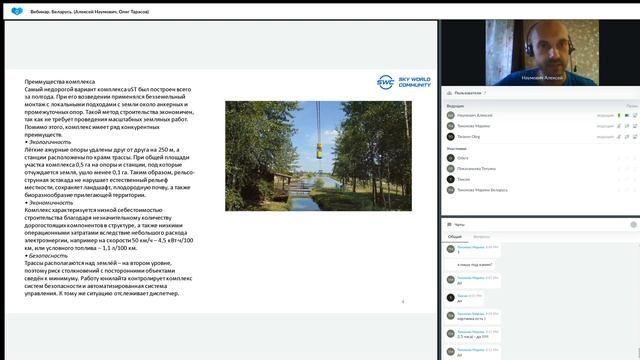
Task: Click the Экологичность bullet on the slide
Action: tap(48, 142)
